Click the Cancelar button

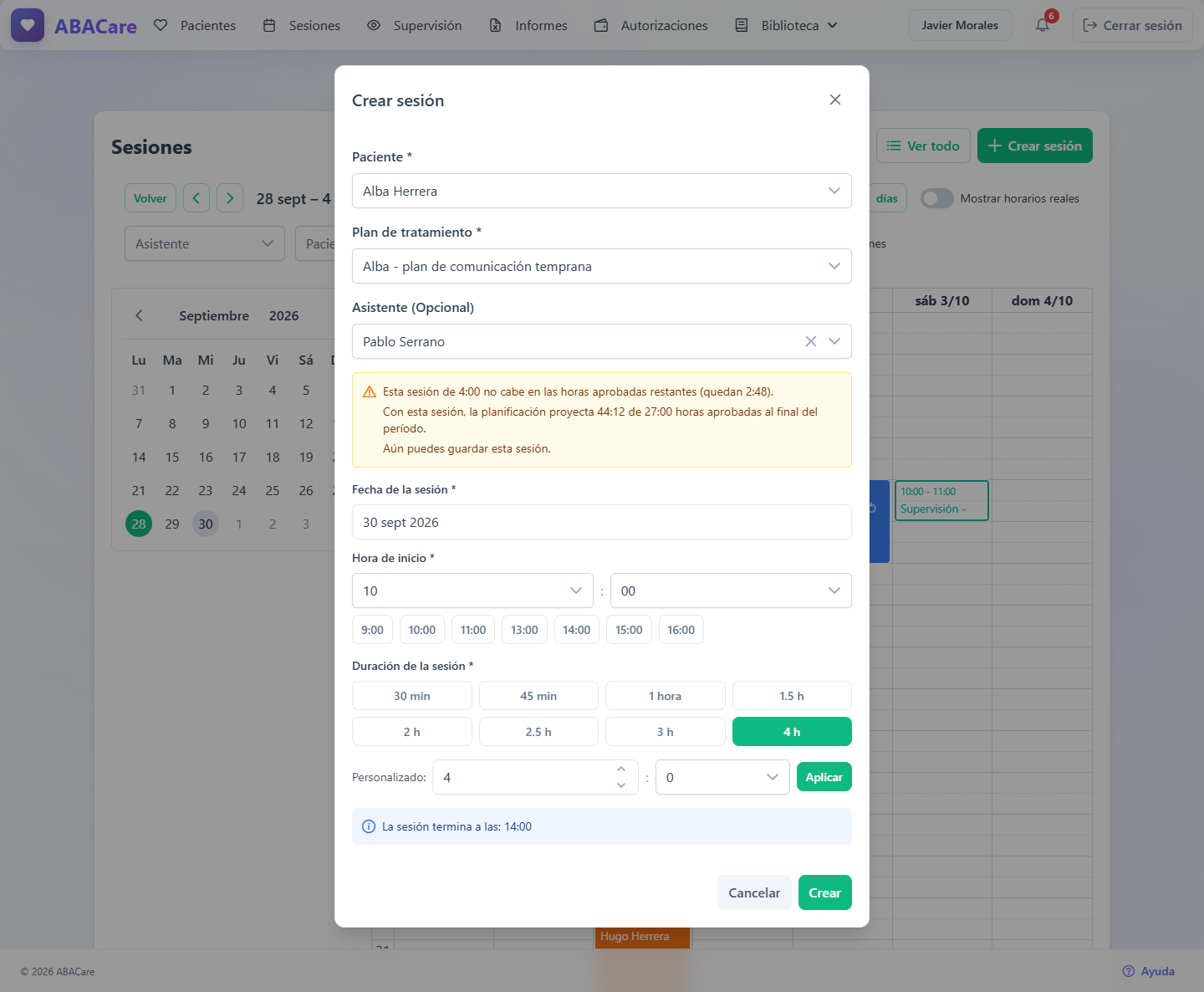click(x=754, y=892)
